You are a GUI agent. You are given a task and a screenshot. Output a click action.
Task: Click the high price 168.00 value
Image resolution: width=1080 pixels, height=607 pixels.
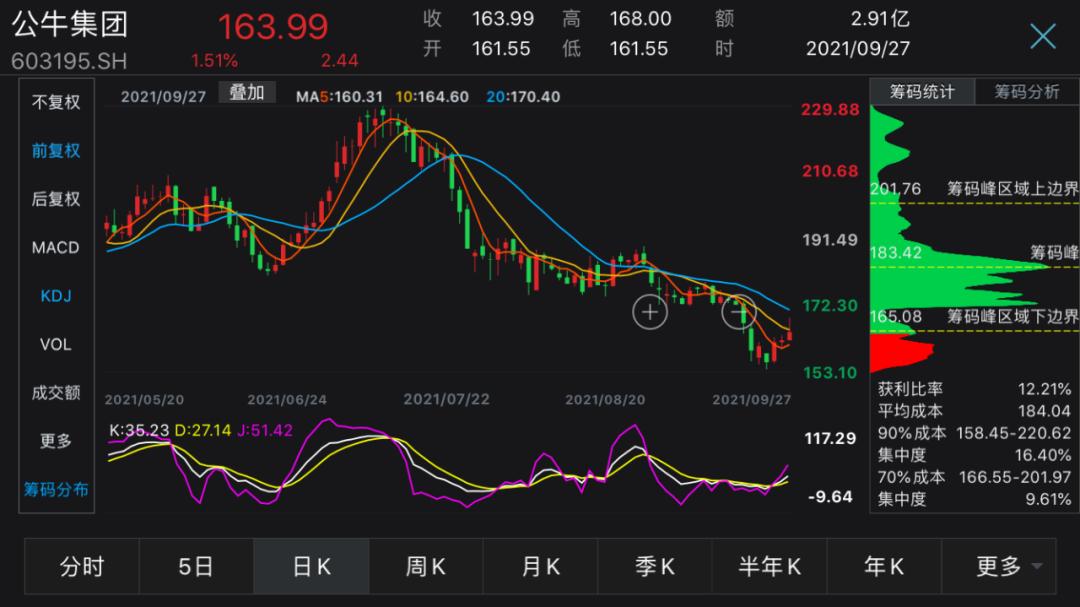pyautogui.click(x=640, y=19)
